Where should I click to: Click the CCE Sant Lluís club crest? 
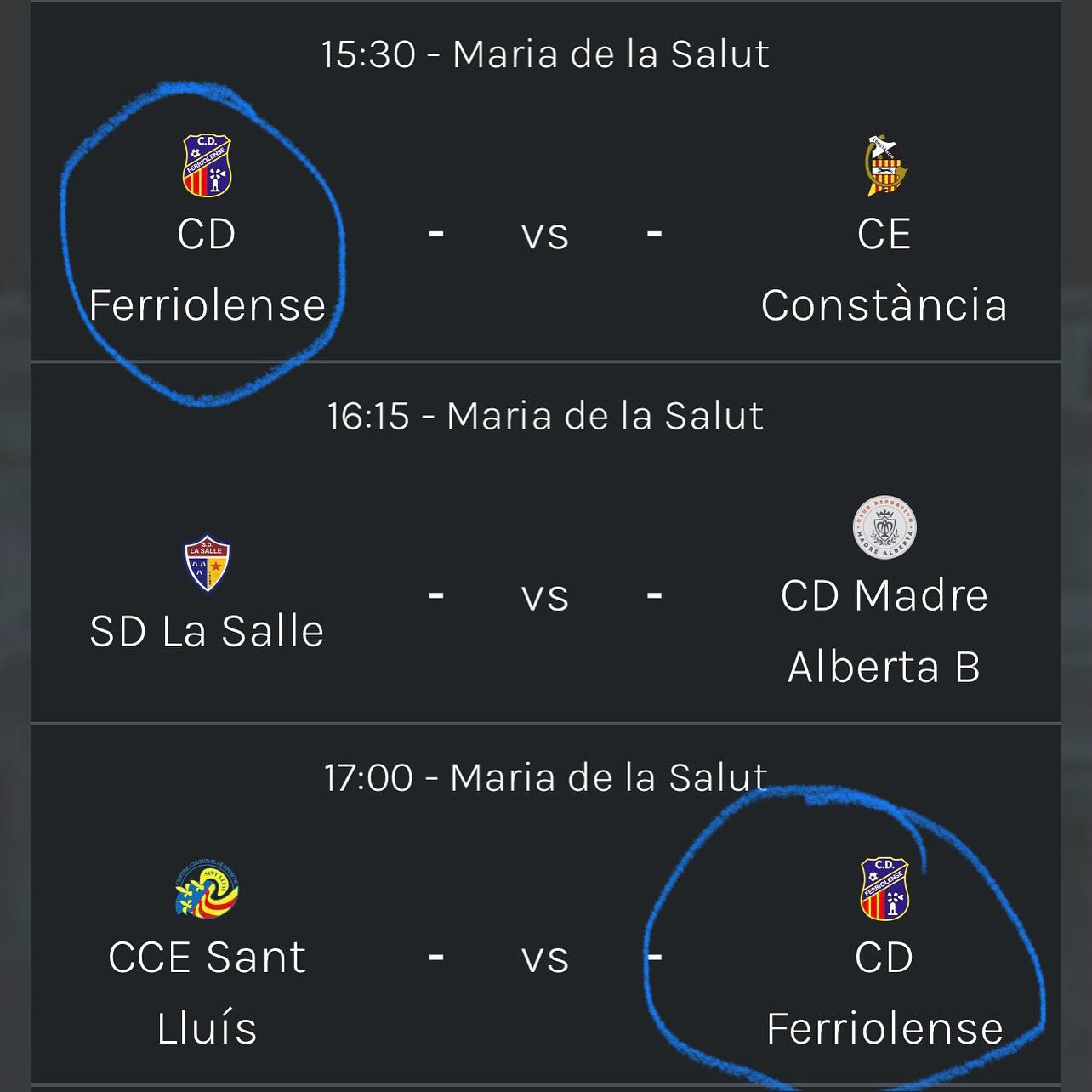tap(207, 889)
